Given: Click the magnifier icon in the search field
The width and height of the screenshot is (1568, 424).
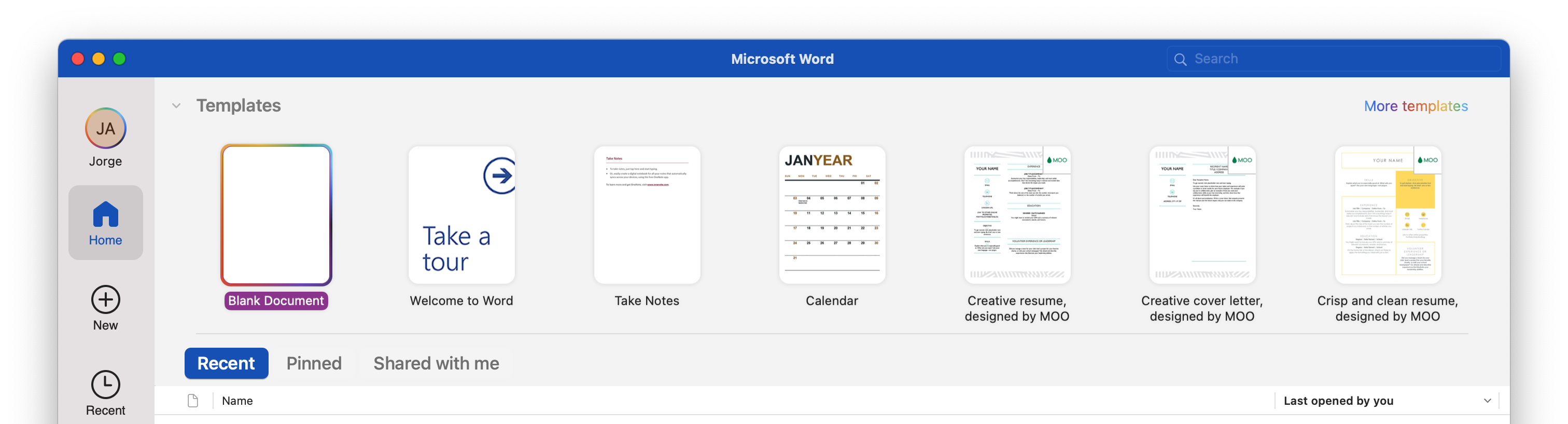Looking at the screenshot, I should tap(1180, 59).
